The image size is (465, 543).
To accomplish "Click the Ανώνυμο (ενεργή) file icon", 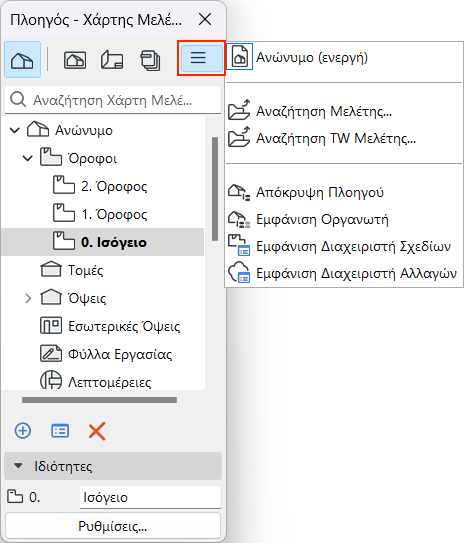I will tap(240, 56).
